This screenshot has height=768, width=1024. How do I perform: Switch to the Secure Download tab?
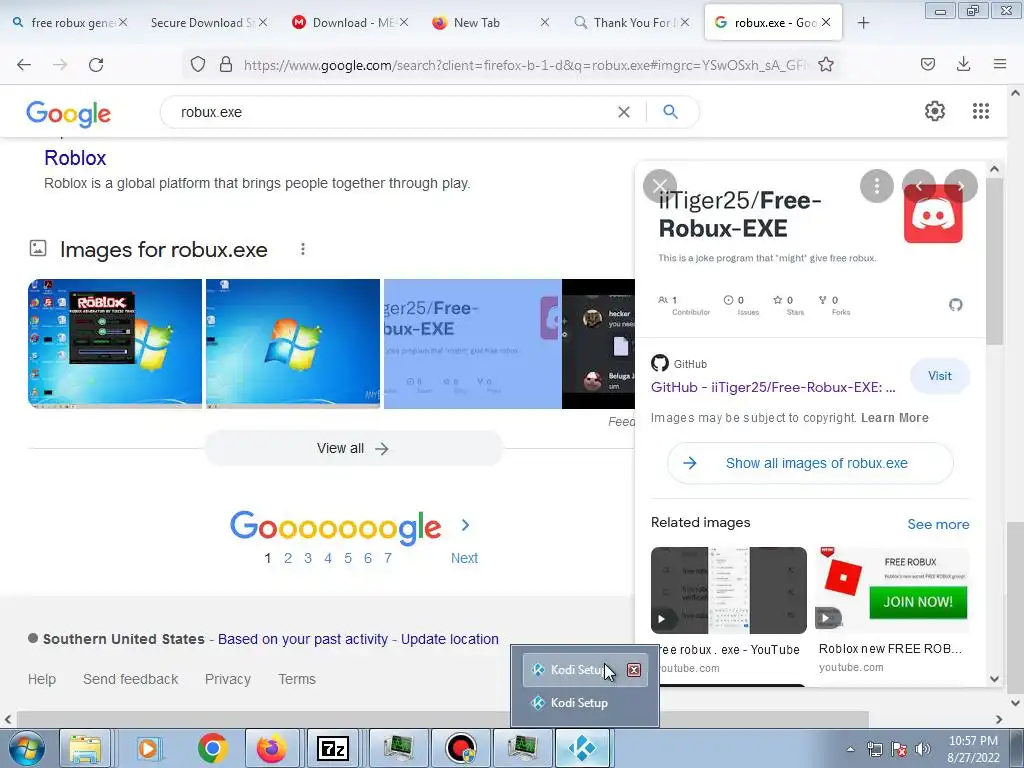coord(202,23)
